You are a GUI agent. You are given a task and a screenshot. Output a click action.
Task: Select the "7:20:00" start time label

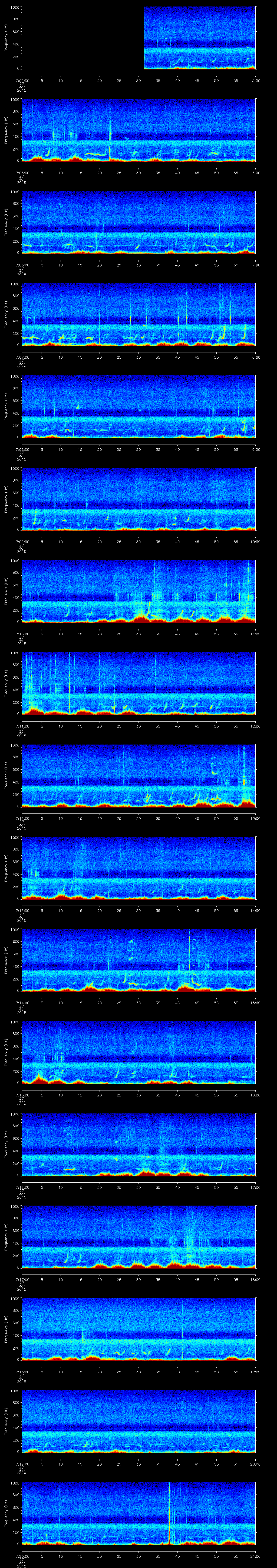click(22, 1556)
